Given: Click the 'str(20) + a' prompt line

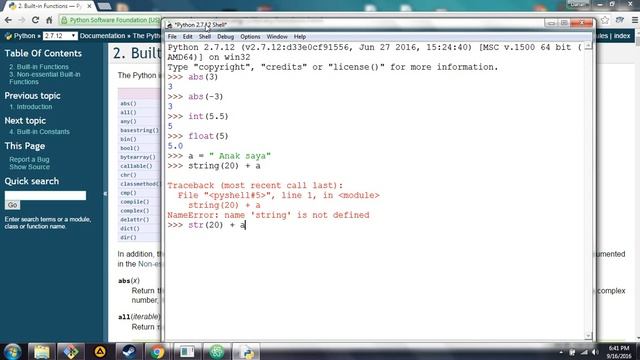Looking at the screenshot, I should tap(207, 225).
